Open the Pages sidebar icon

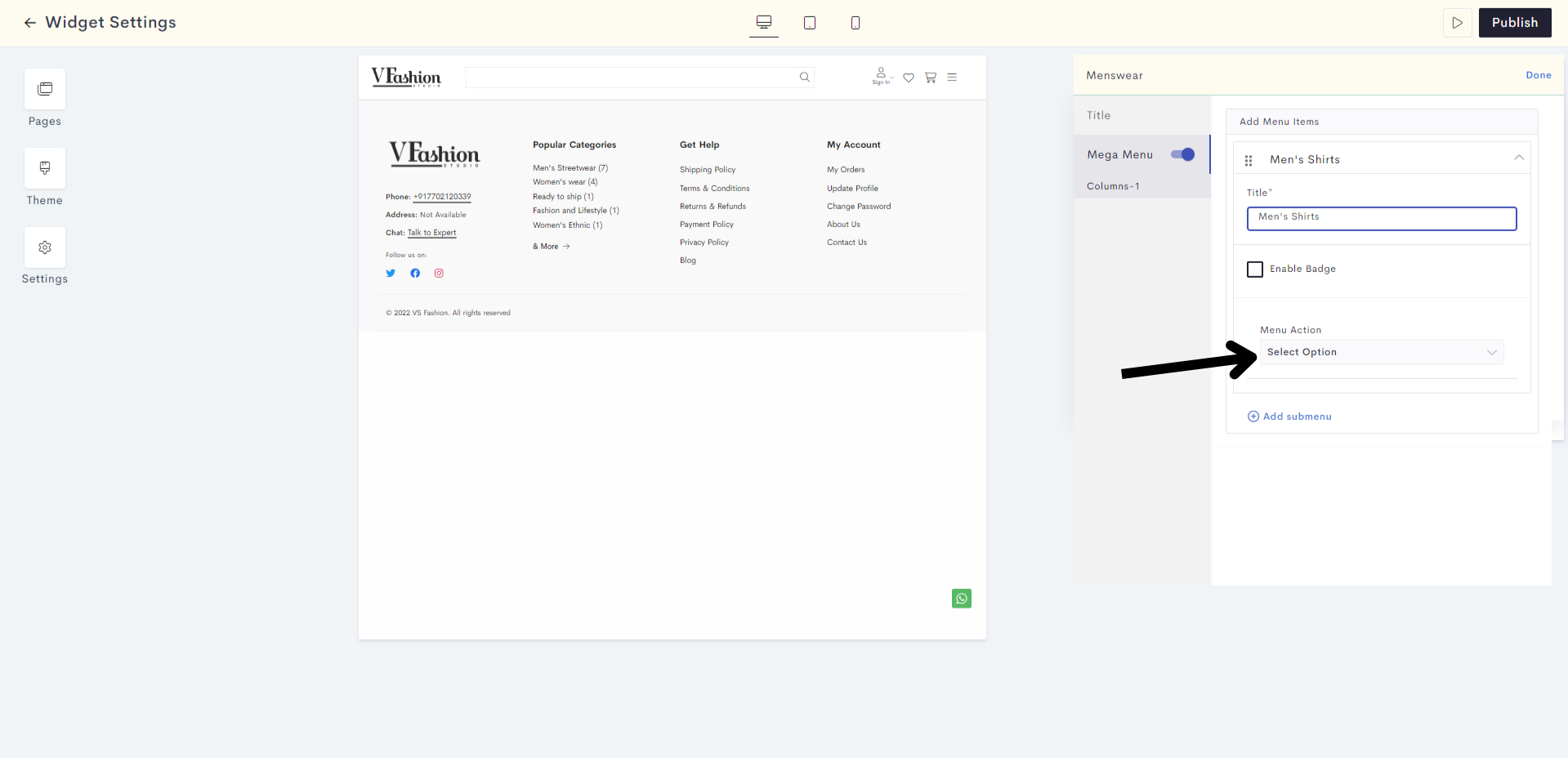tap(45, 89)
